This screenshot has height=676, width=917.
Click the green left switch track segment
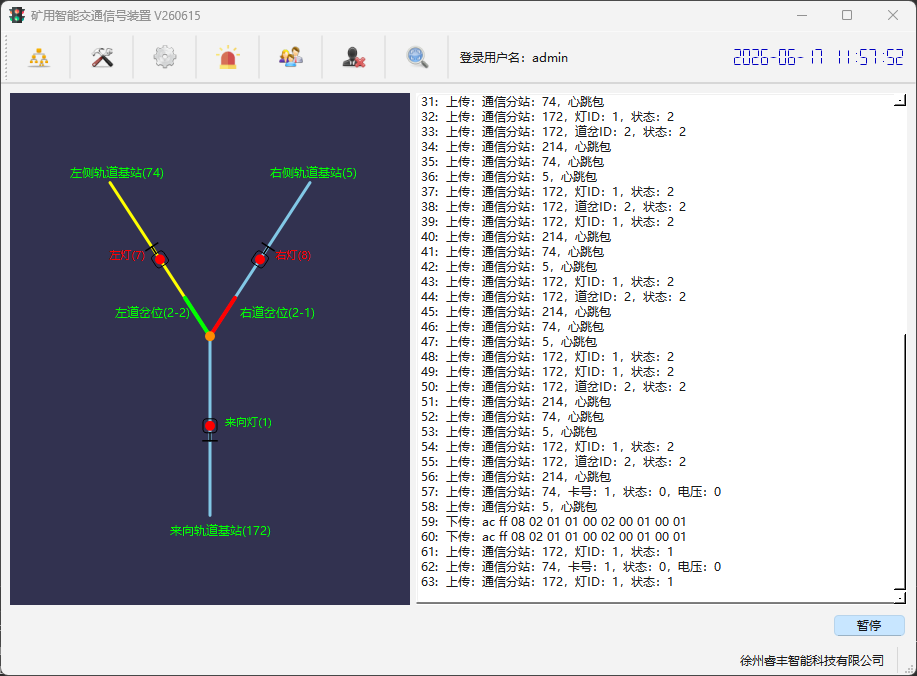196,315
